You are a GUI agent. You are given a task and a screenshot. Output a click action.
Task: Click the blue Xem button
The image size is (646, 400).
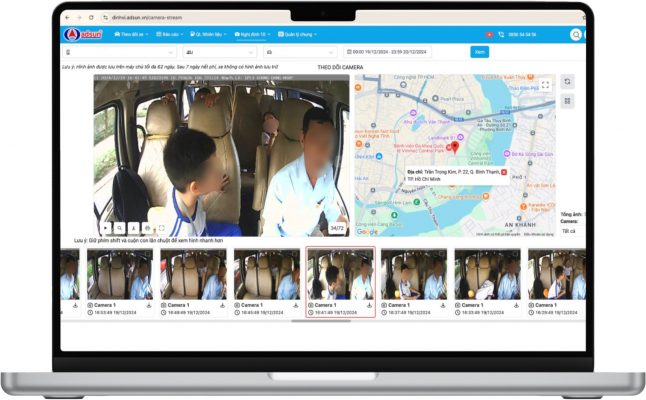click(x=480, y=51)
